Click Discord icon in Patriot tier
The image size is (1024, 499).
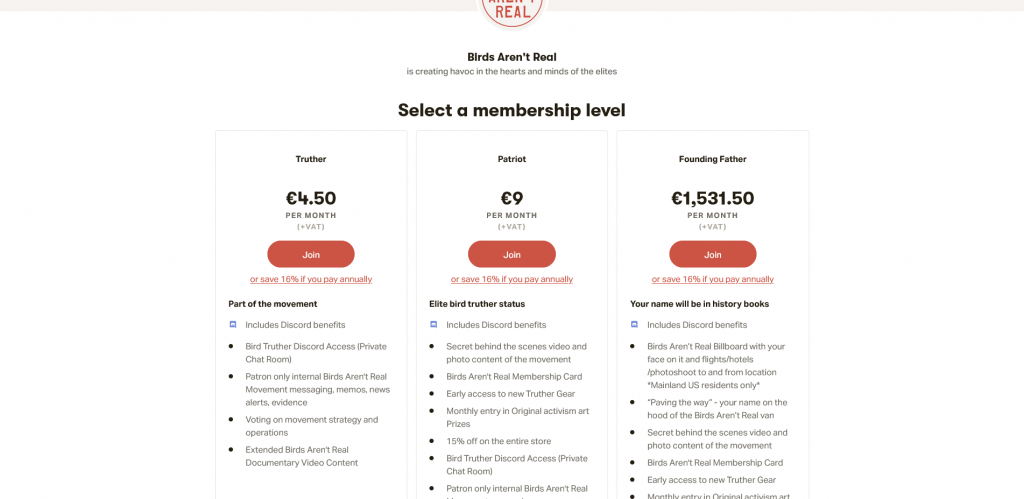pos(434,325)
